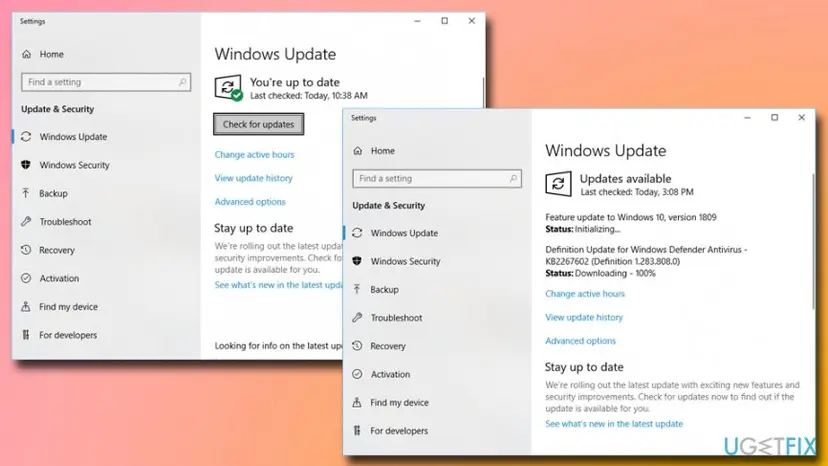
Task: Select Activation label in front window sidebar
Action: (x=390, y=375)
